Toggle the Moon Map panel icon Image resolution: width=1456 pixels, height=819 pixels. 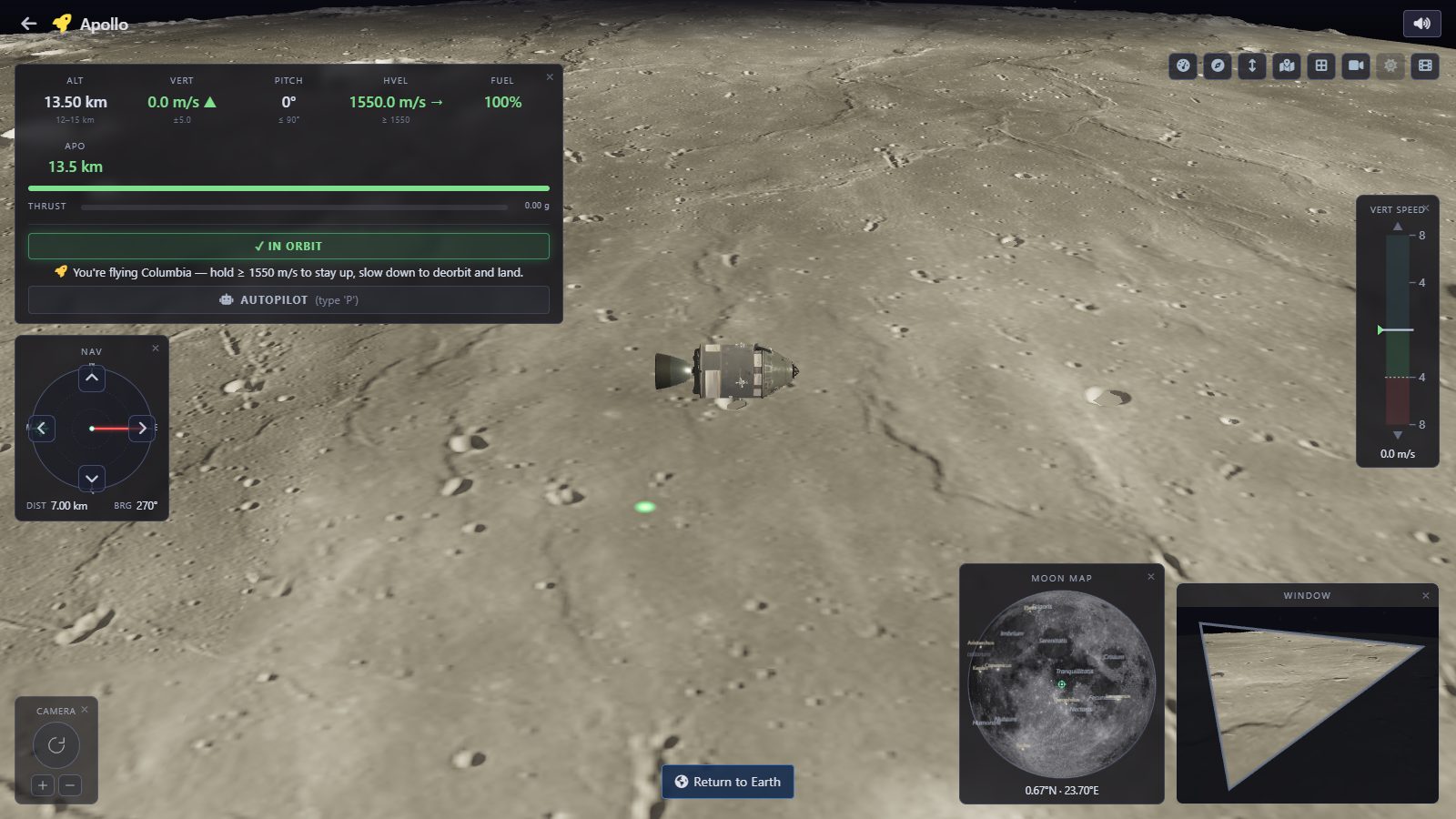(1287, 66)
